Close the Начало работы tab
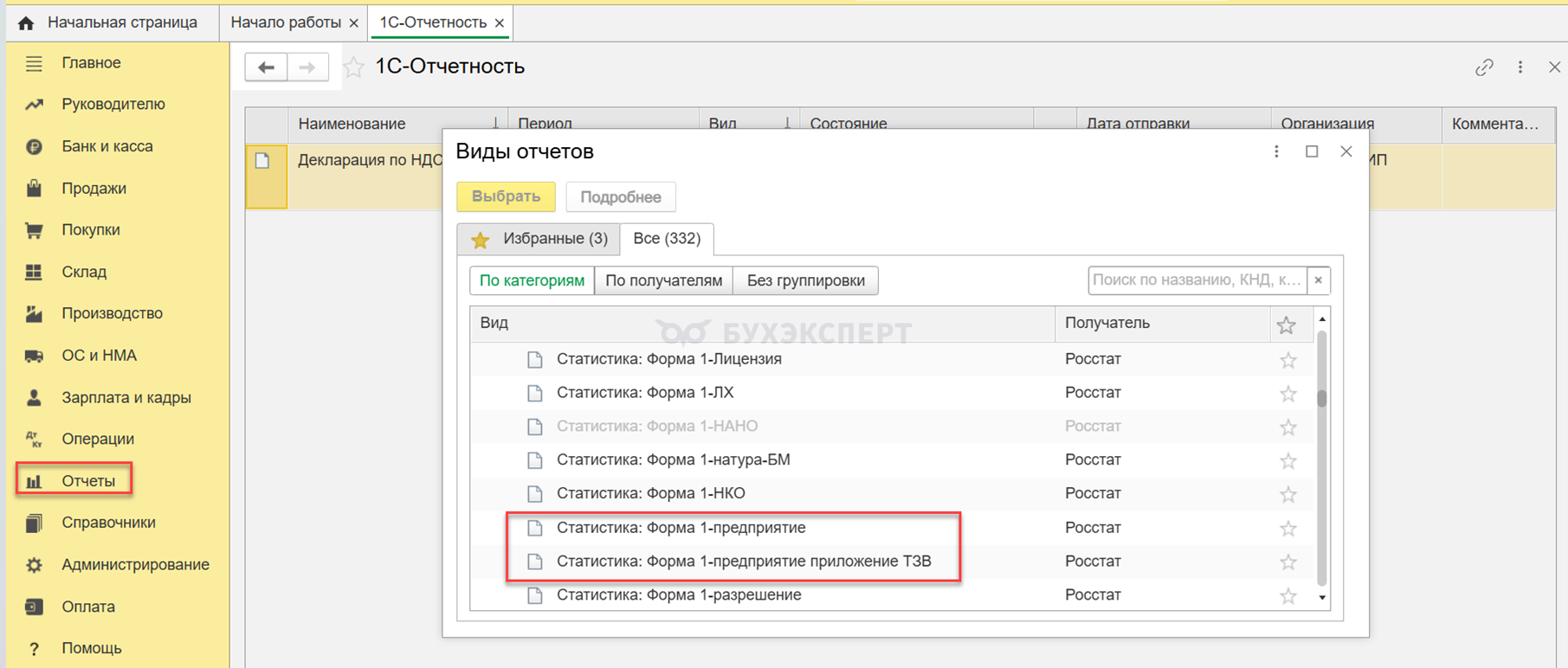1568x668 pixels. (x=353, y=23)
